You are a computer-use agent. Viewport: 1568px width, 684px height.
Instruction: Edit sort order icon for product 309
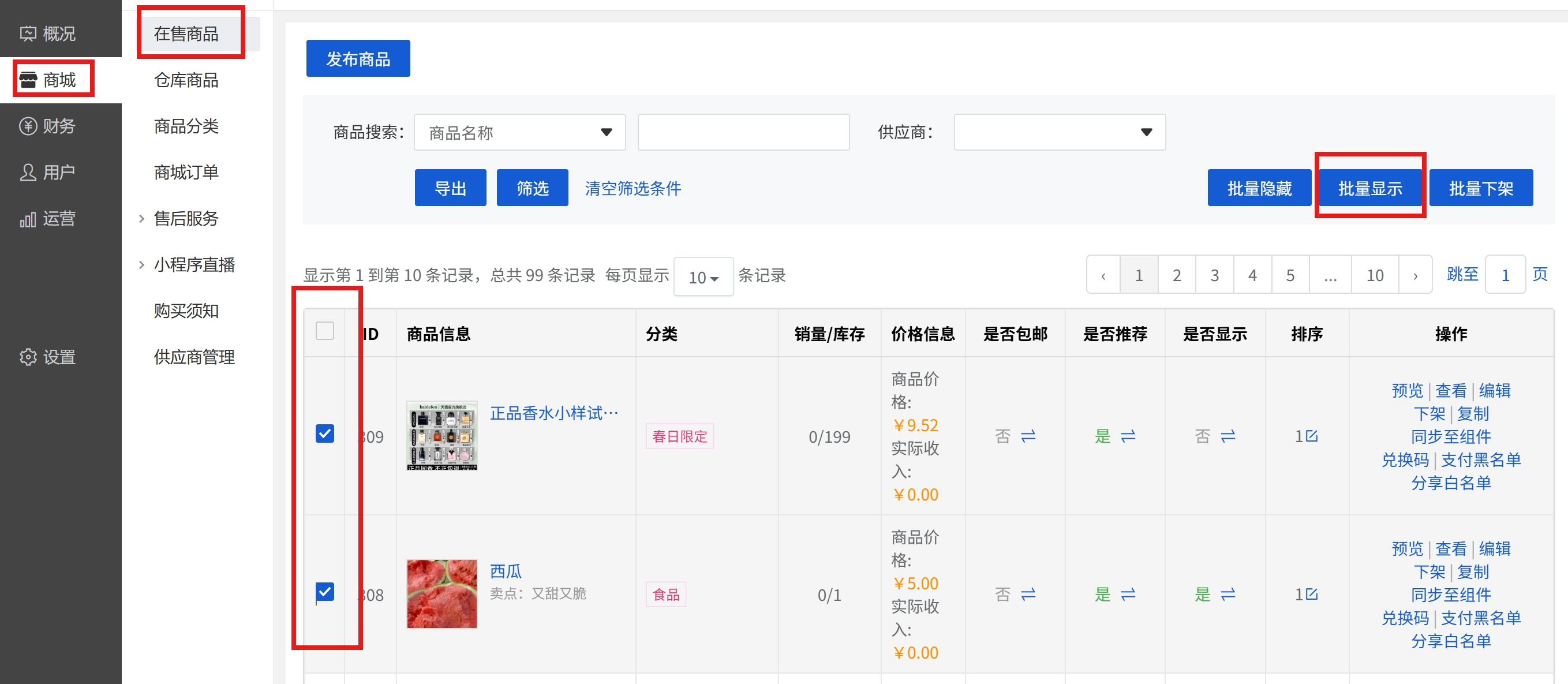pos(1312,436)
